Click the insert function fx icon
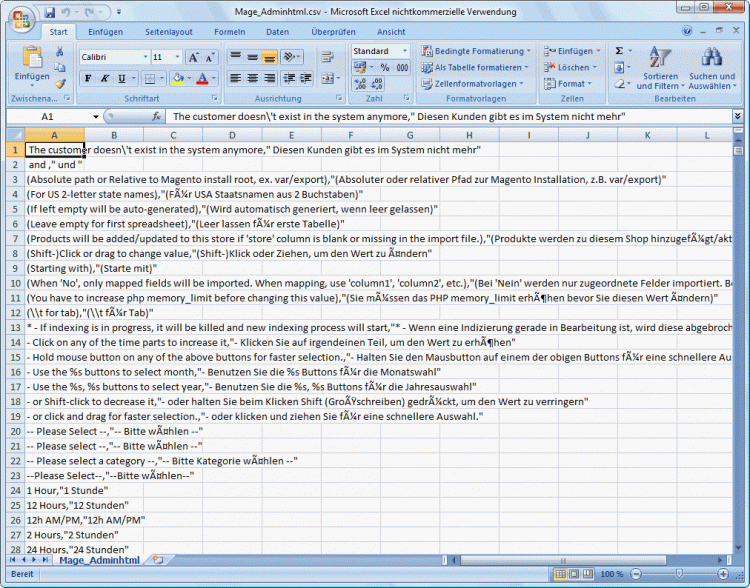 pyautogui.click(x=155, y=116)
